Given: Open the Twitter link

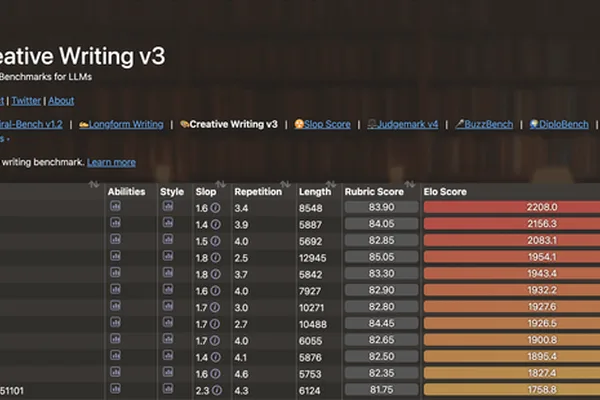Looking at the screenshot, I should (x=26, y=101).
